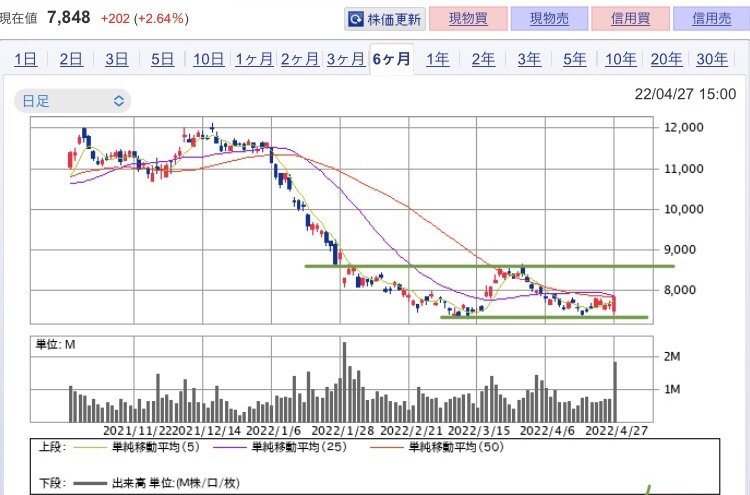Click the last volume bar at 2022/4/27

(x=615, y=392)
